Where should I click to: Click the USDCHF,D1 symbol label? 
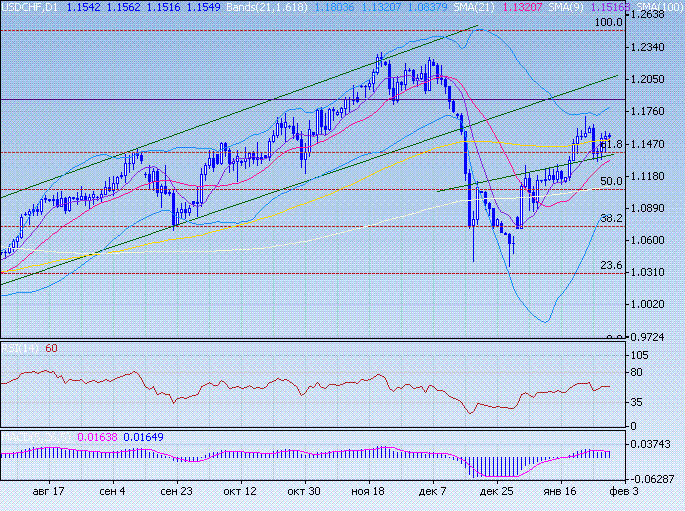point(30,7)
